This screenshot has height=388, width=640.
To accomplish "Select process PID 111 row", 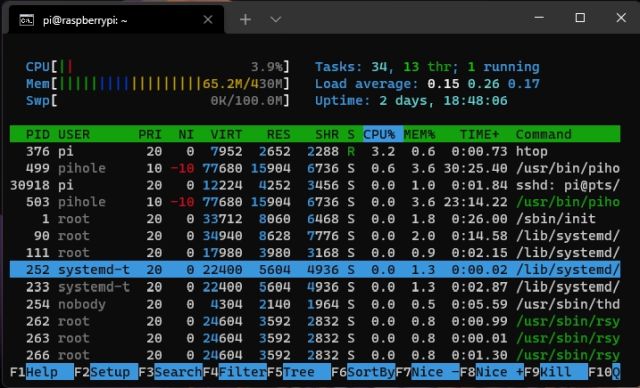I will (x=315, y=253).
